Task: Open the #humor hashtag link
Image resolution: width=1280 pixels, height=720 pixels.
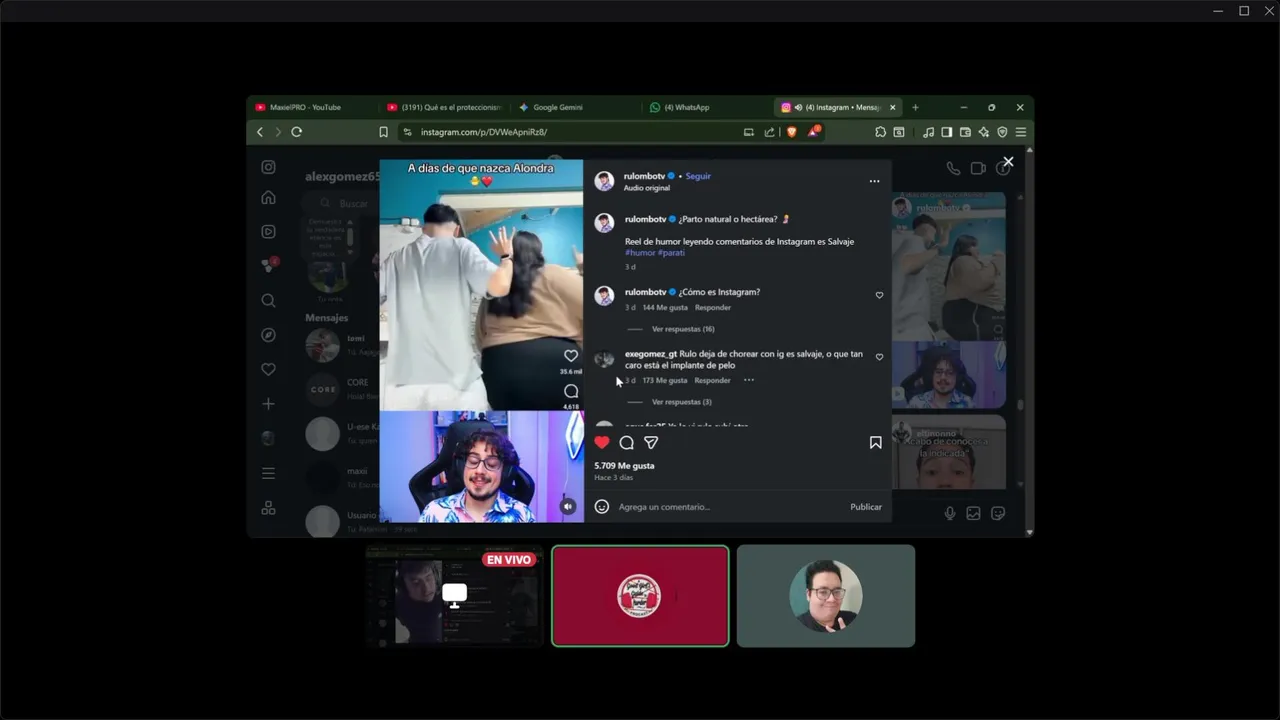Action: 640,253
